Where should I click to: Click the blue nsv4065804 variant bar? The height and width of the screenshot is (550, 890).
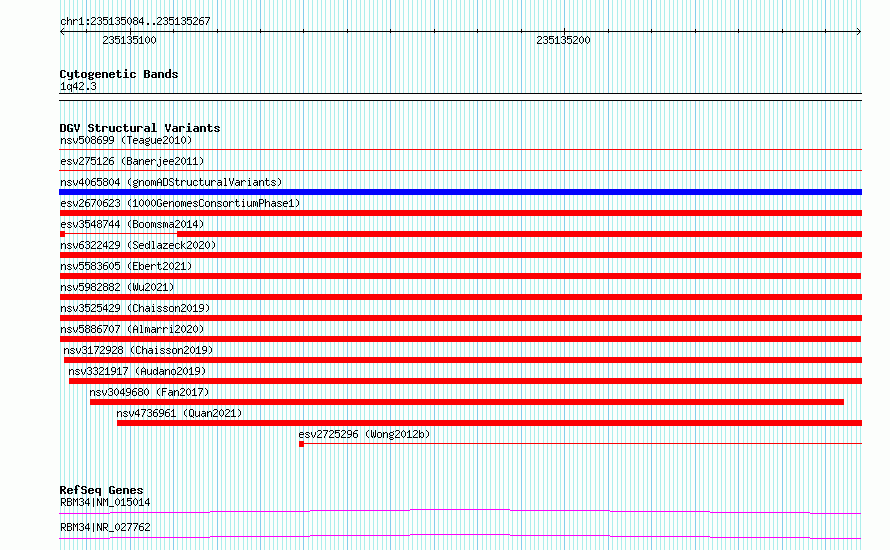460,192
